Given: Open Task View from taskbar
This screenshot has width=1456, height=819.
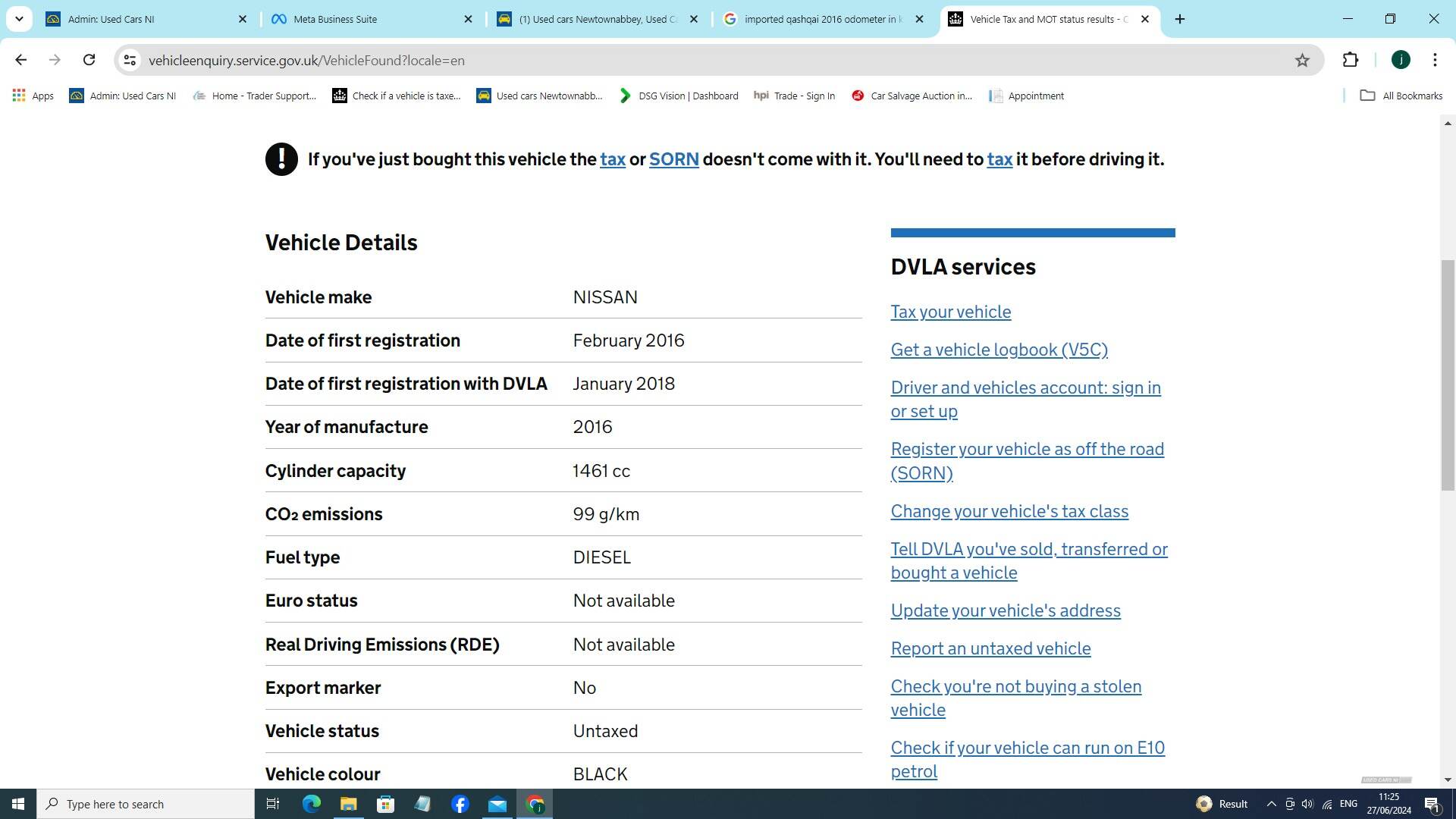Looking at the screenshot, I should point(273,804).
